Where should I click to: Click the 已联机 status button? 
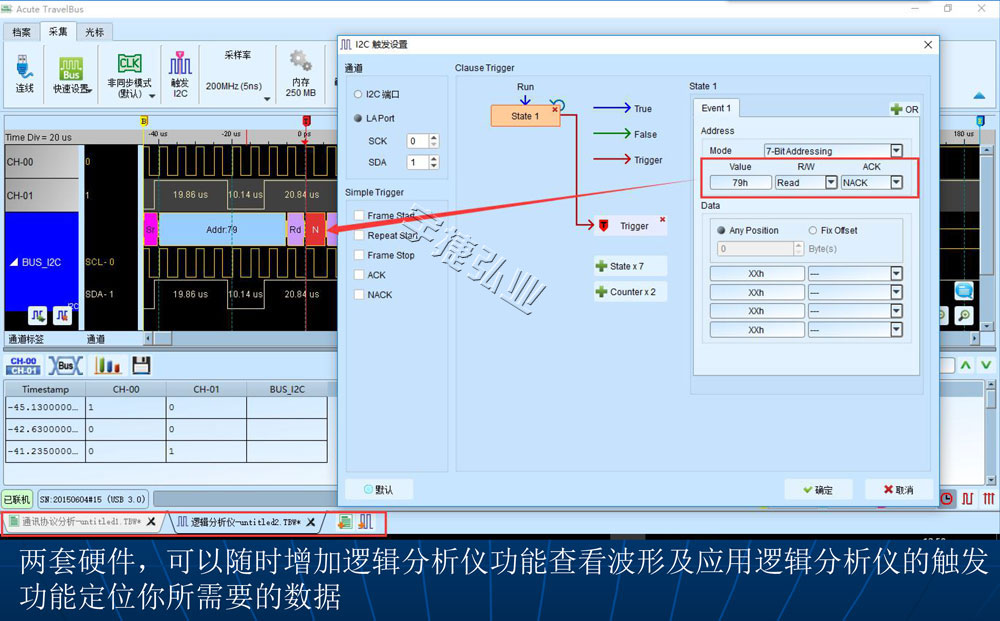(x=17, y=499)
